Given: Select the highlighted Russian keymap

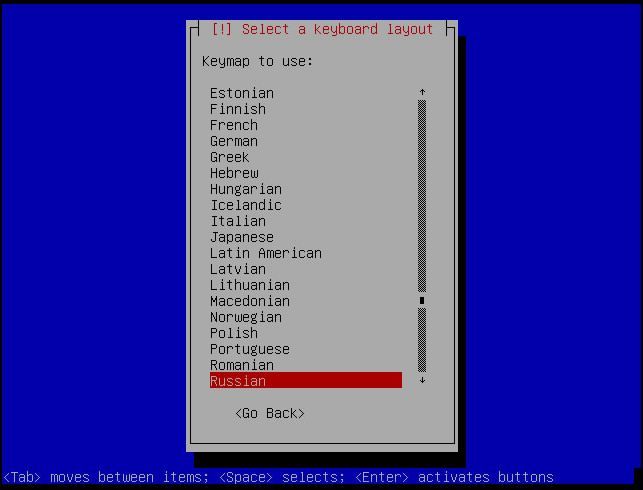Looking at the screenshot, I should pos(238,381).
